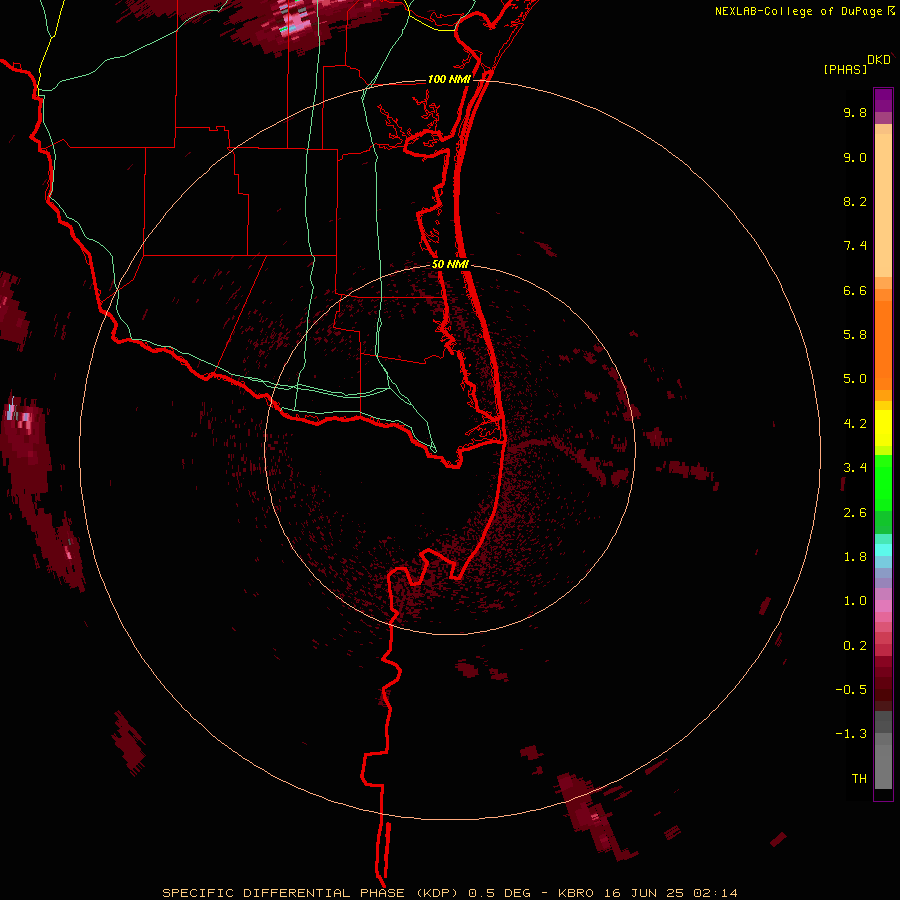Click the [PHAS] units label

[x=845, y=69]
